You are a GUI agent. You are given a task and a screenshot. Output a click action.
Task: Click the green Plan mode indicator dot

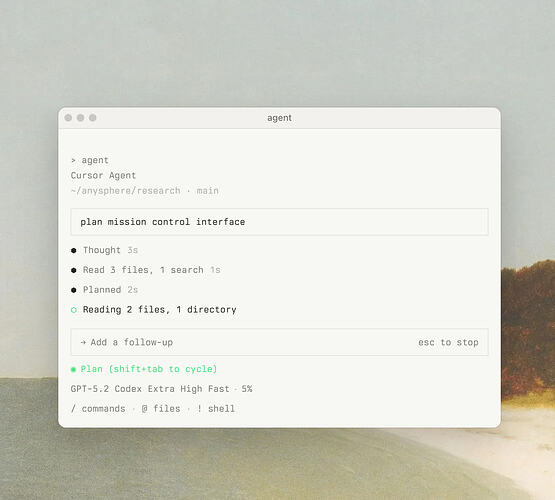(74, 369)
